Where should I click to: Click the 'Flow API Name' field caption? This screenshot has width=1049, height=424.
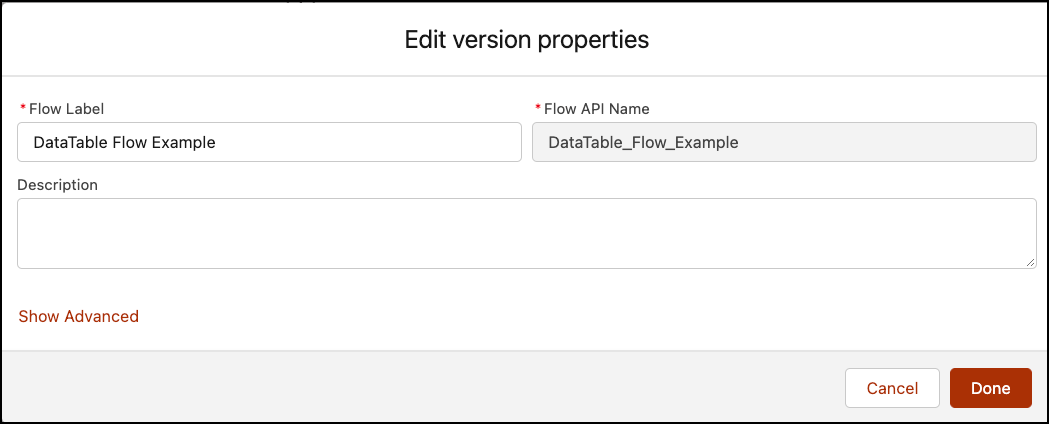click(597, 109)
